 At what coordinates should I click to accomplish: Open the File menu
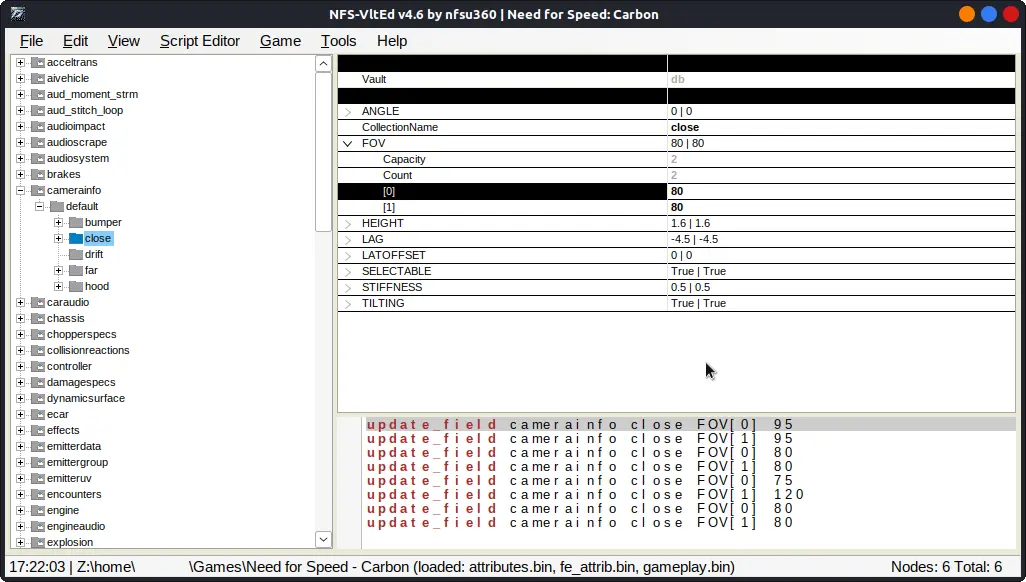31,41
